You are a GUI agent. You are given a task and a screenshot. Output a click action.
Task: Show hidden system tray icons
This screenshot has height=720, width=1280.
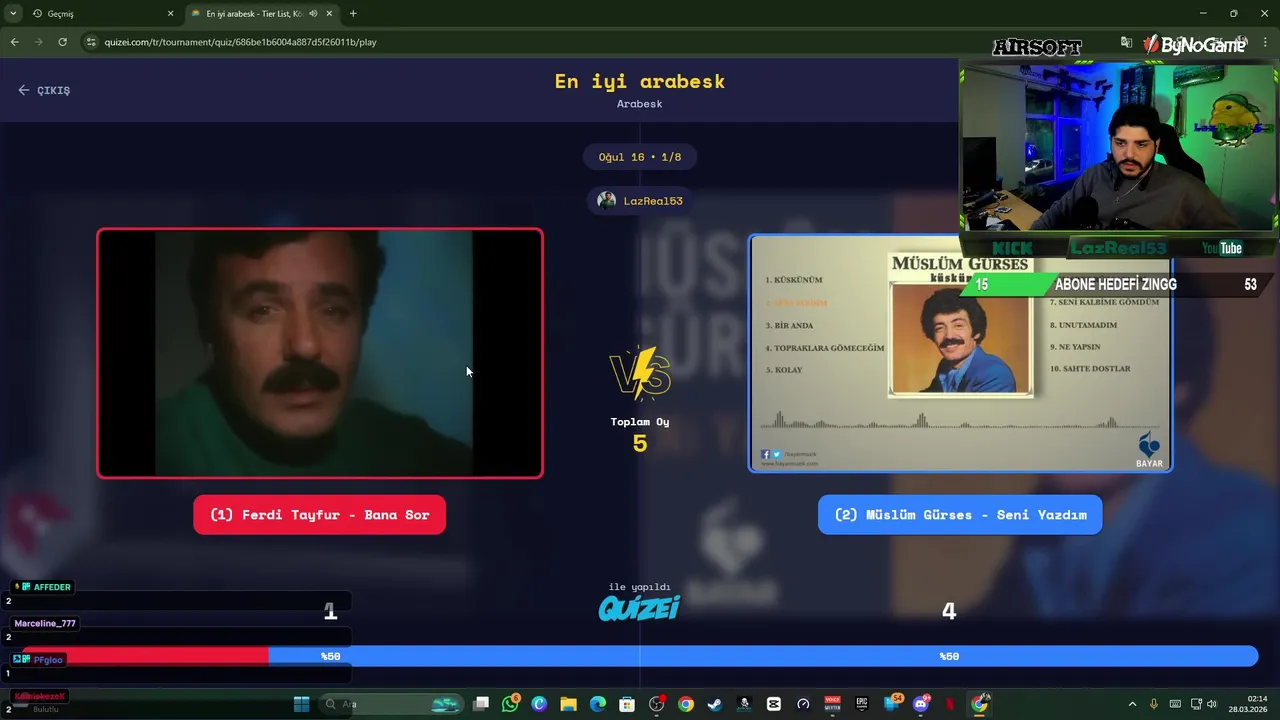point(1132,704)
